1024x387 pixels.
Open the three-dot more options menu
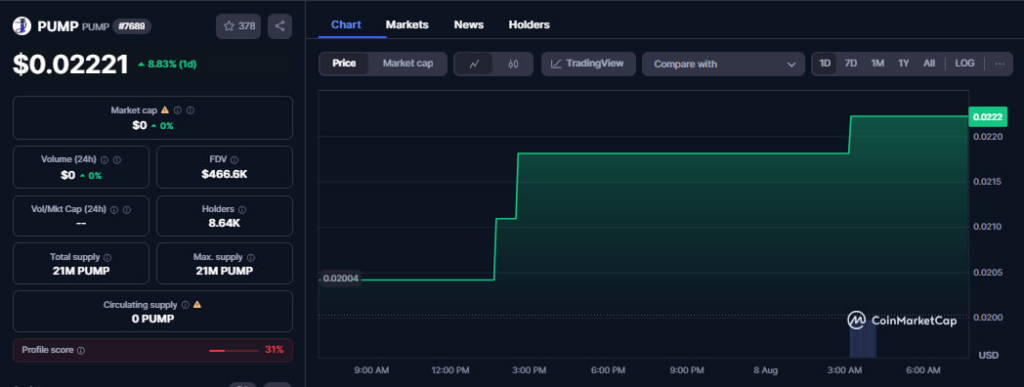[x=999, y=63]
